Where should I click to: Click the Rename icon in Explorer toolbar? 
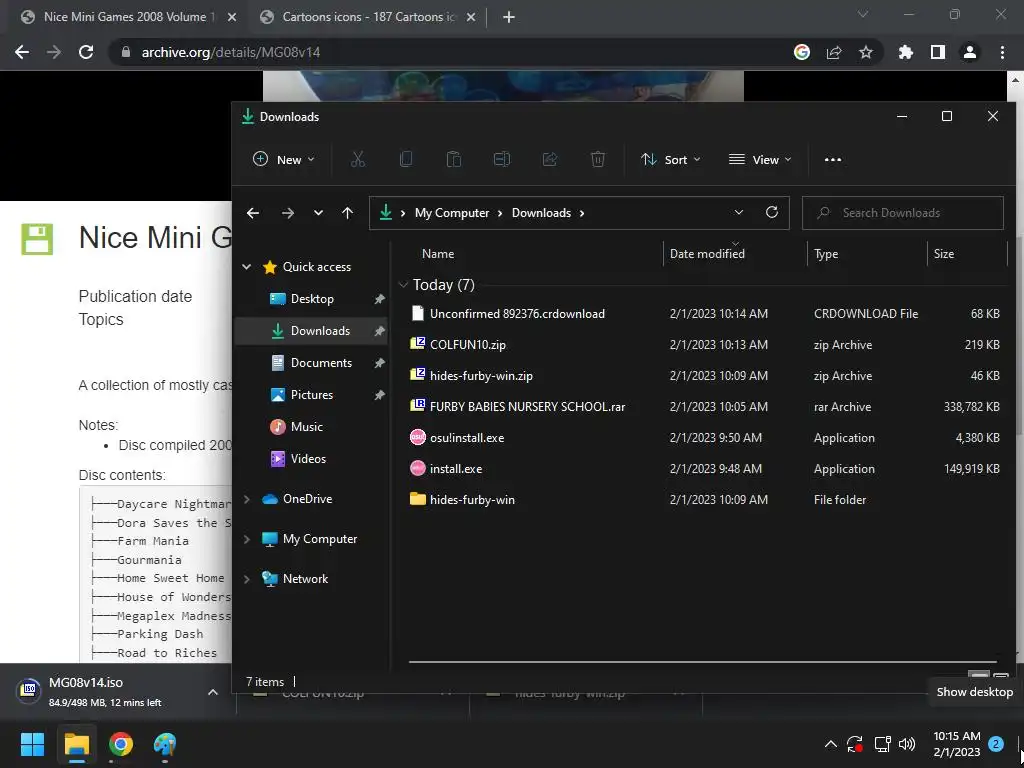tap(502, 159)
